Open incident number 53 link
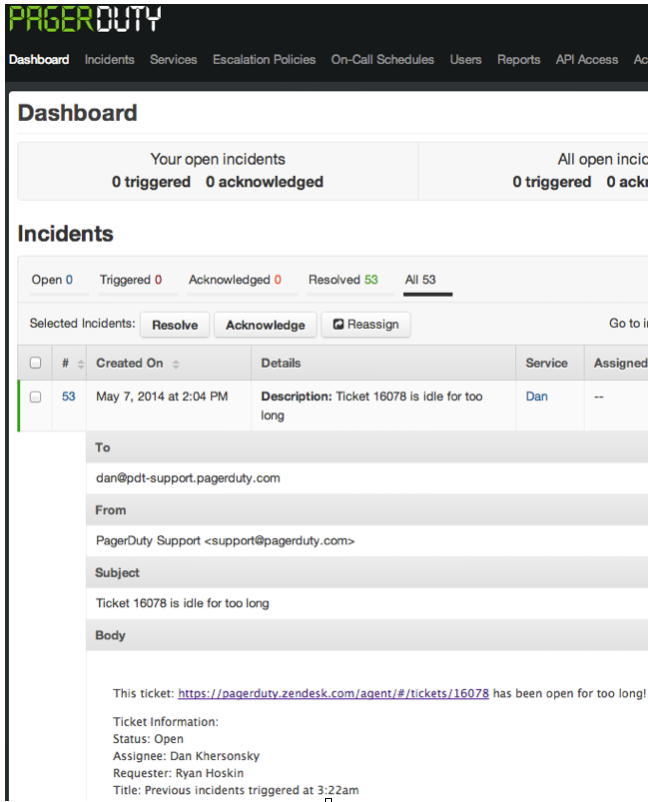Viewport: 648px width, 802px height. point(68,397)
